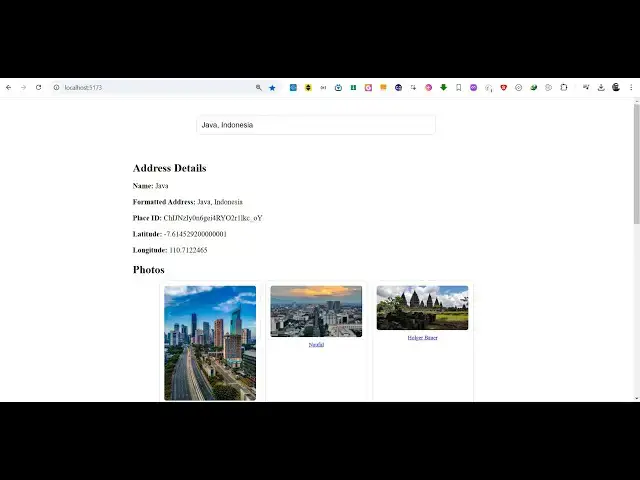Click the 'Formatted Address' line
Image resolution: width=640 pixels, height=480 pixels.
(188, 202)
